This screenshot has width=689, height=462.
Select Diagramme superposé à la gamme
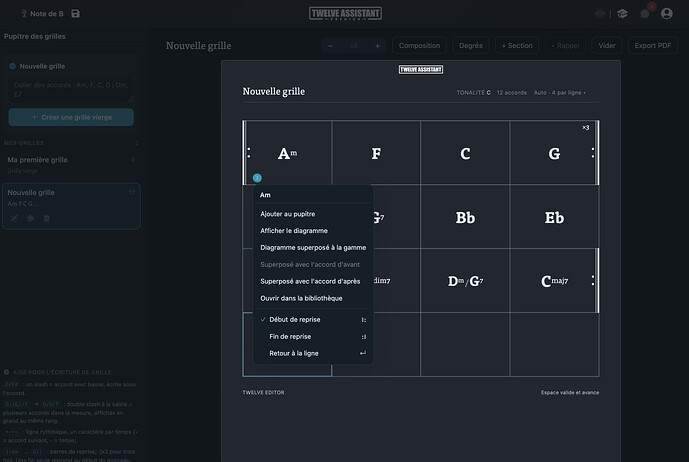click(313, 247)
